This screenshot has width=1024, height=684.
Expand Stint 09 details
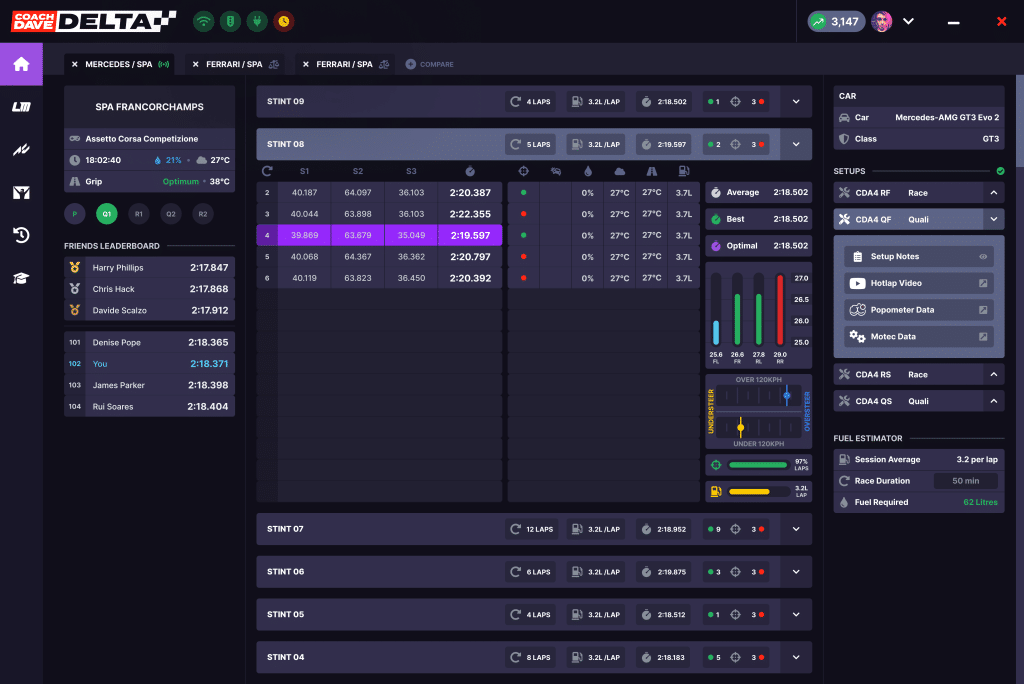click(x=796, y=102)
